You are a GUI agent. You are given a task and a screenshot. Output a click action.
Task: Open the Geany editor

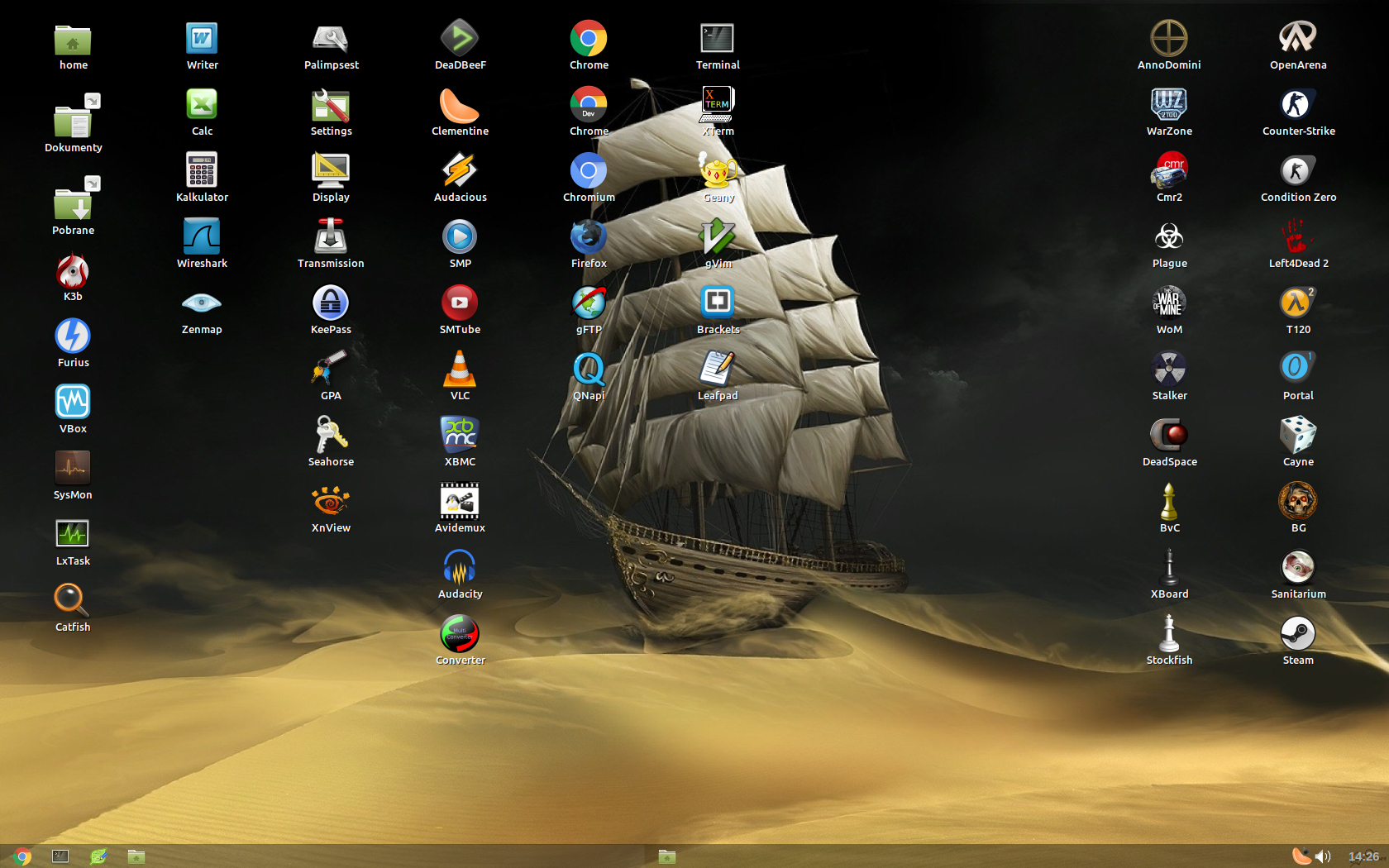pyautogui.click(x=718, y=171)
